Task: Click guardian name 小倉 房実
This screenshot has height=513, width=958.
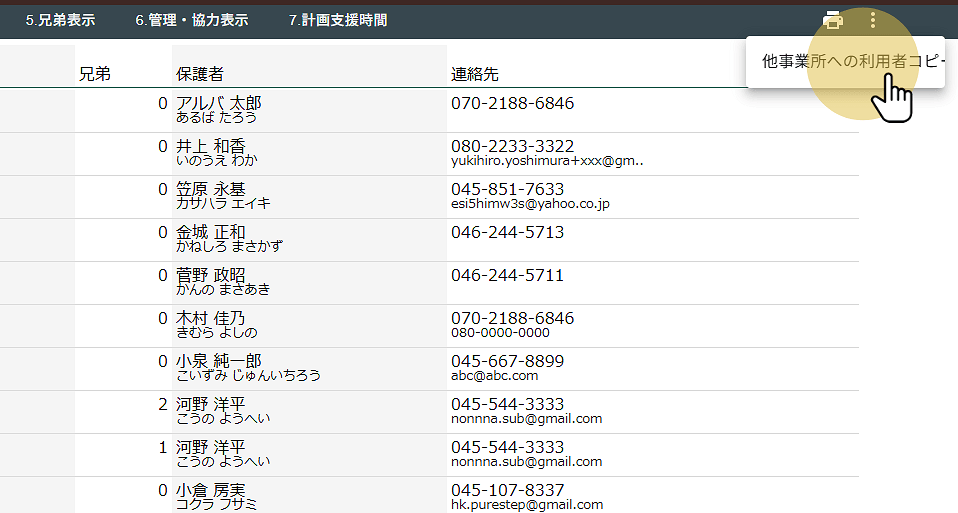Action: [x=210, y=491]
